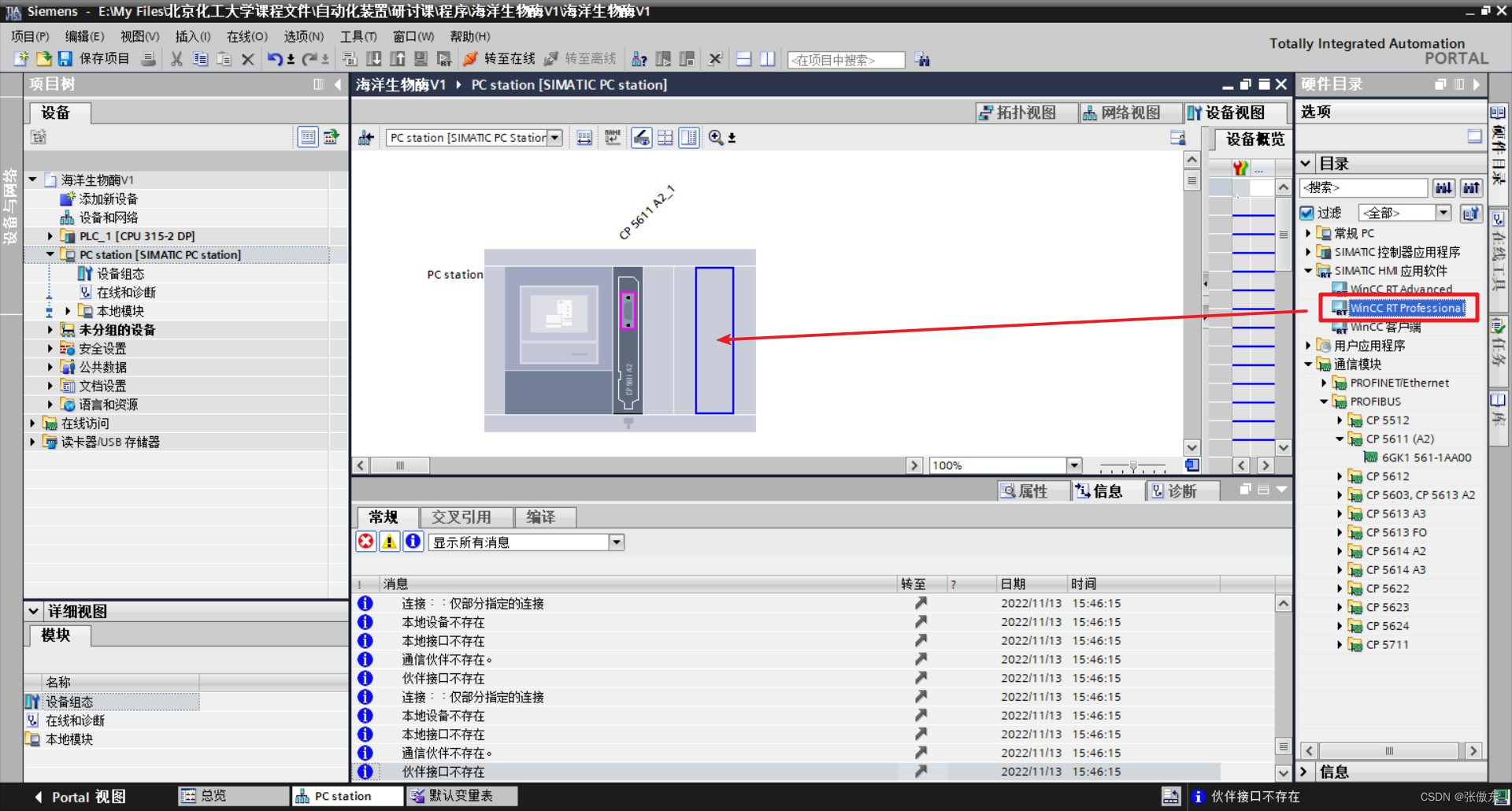Click go to network view icon
1512x811 pixels.
tap(366, 138)
